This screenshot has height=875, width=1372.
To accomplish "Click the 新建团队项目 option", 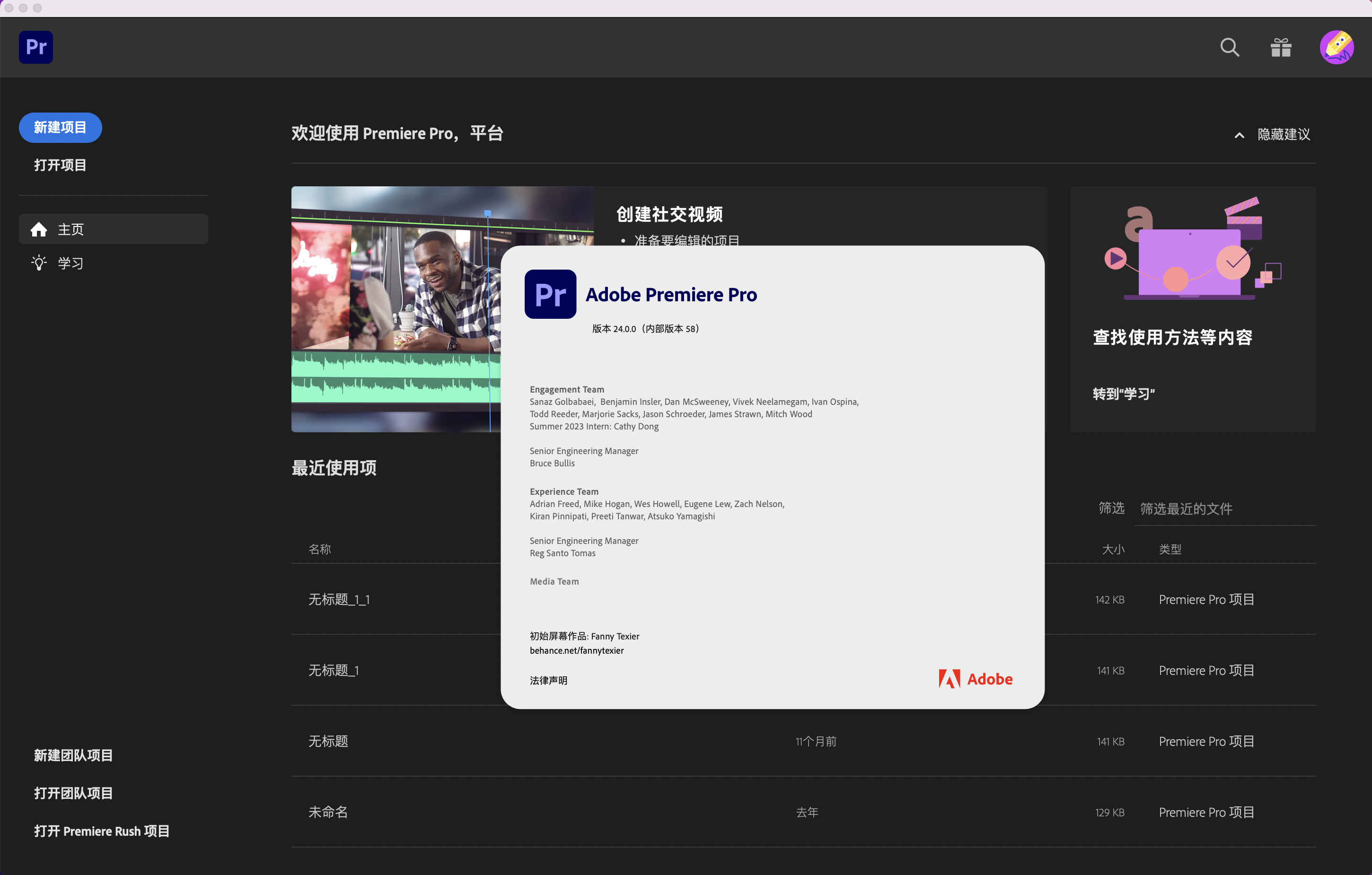I will 72,755.
